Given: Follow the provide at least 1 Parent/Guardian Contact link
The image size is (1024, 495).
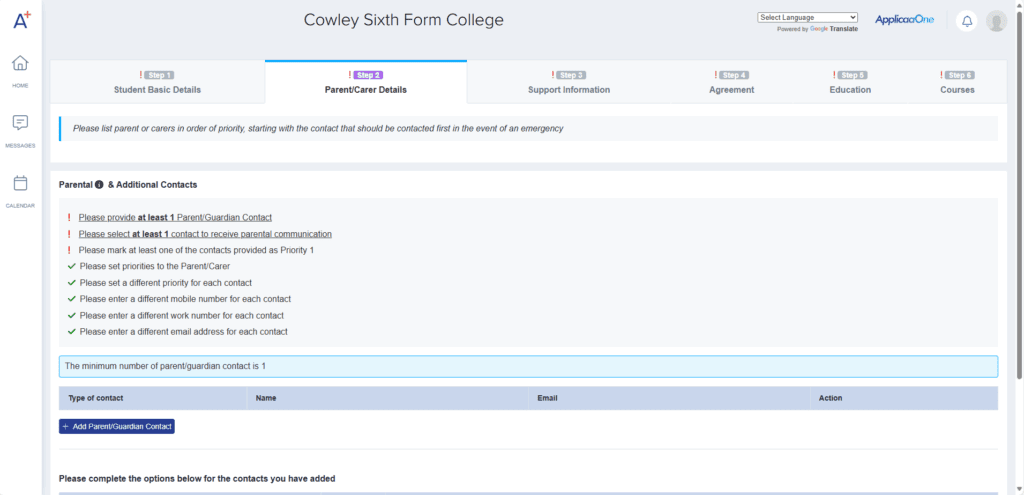Looking at the screenshot, I should coord(175,217).
